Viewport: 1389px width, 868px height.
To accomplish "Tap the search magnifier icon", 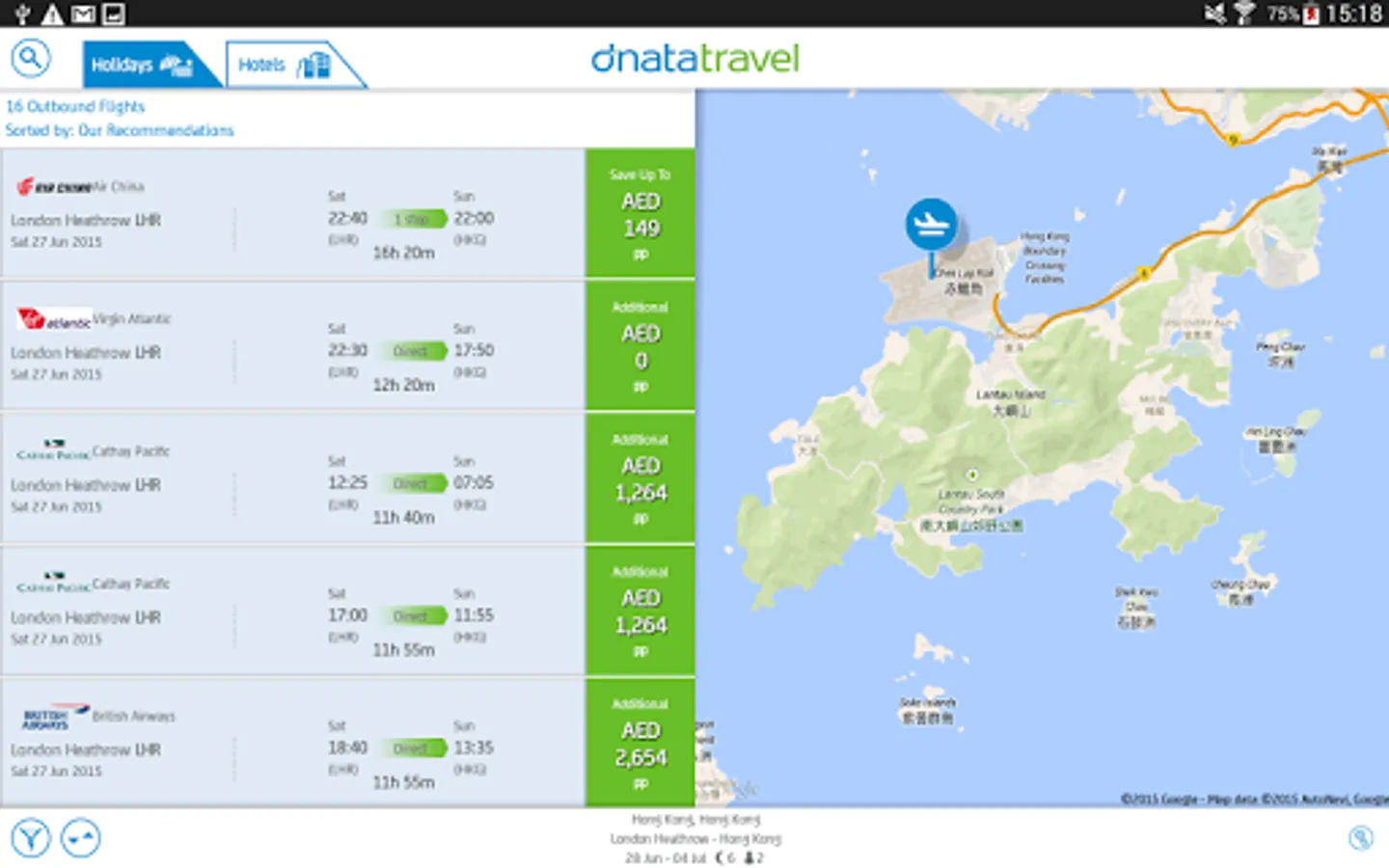I will [30, 59].
